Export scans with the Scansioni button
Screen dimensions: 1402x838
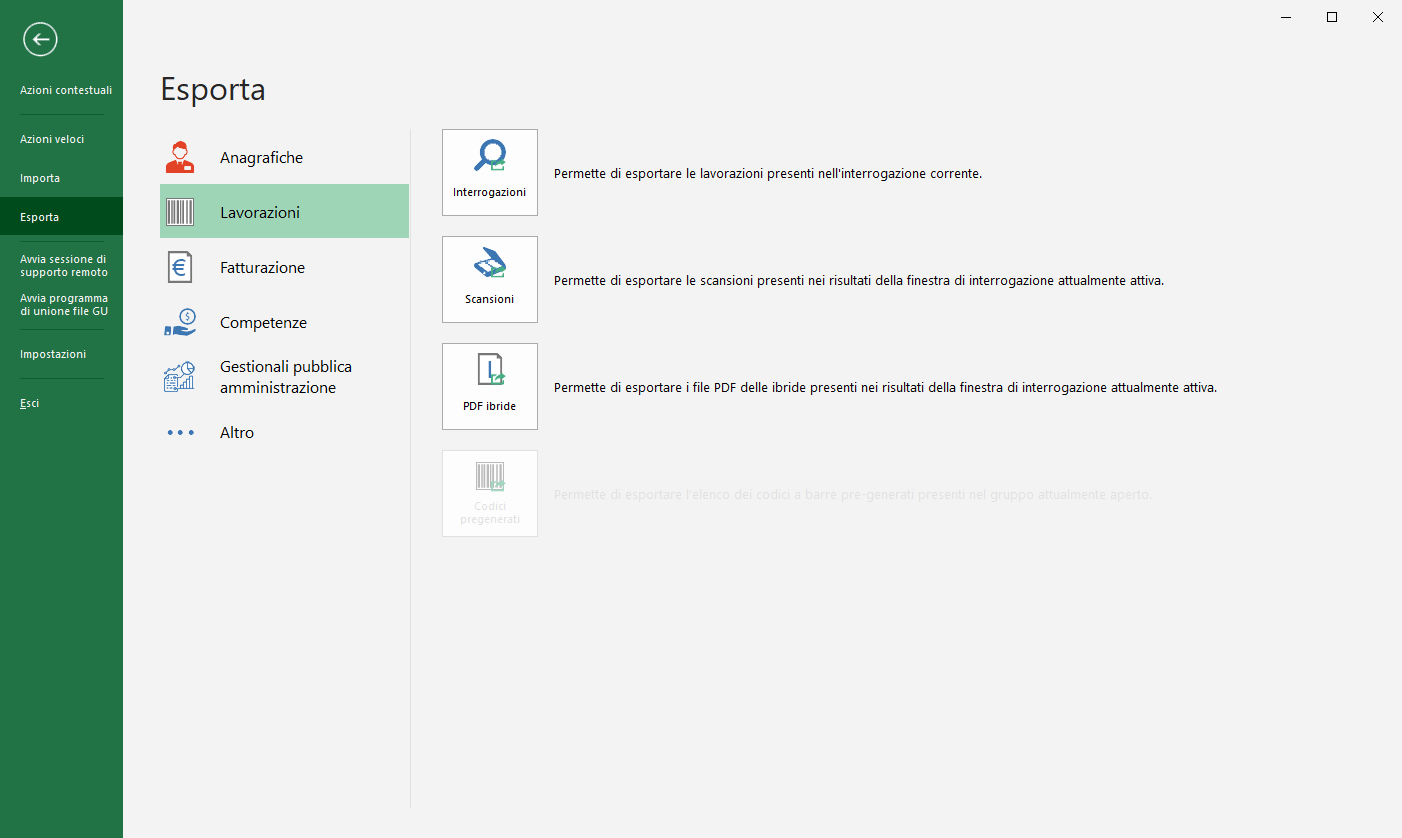click(x=489, y=279)
